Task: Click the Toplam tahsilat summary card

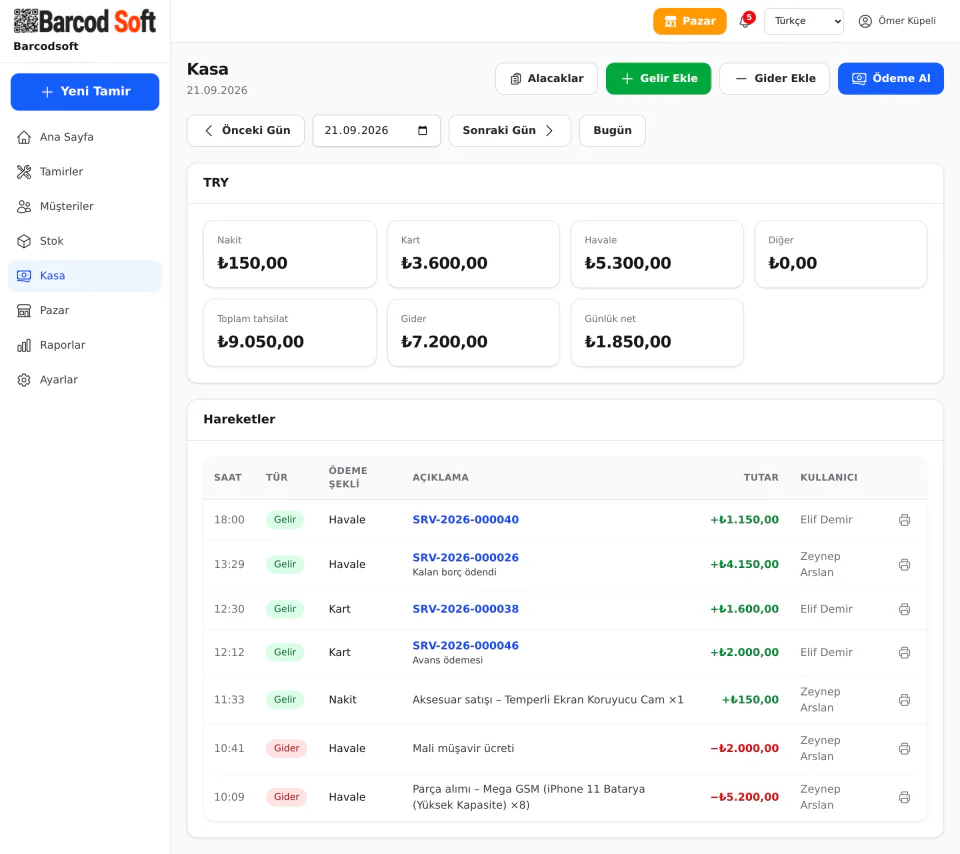Action: pyautogui.click(x=290, y=333)
